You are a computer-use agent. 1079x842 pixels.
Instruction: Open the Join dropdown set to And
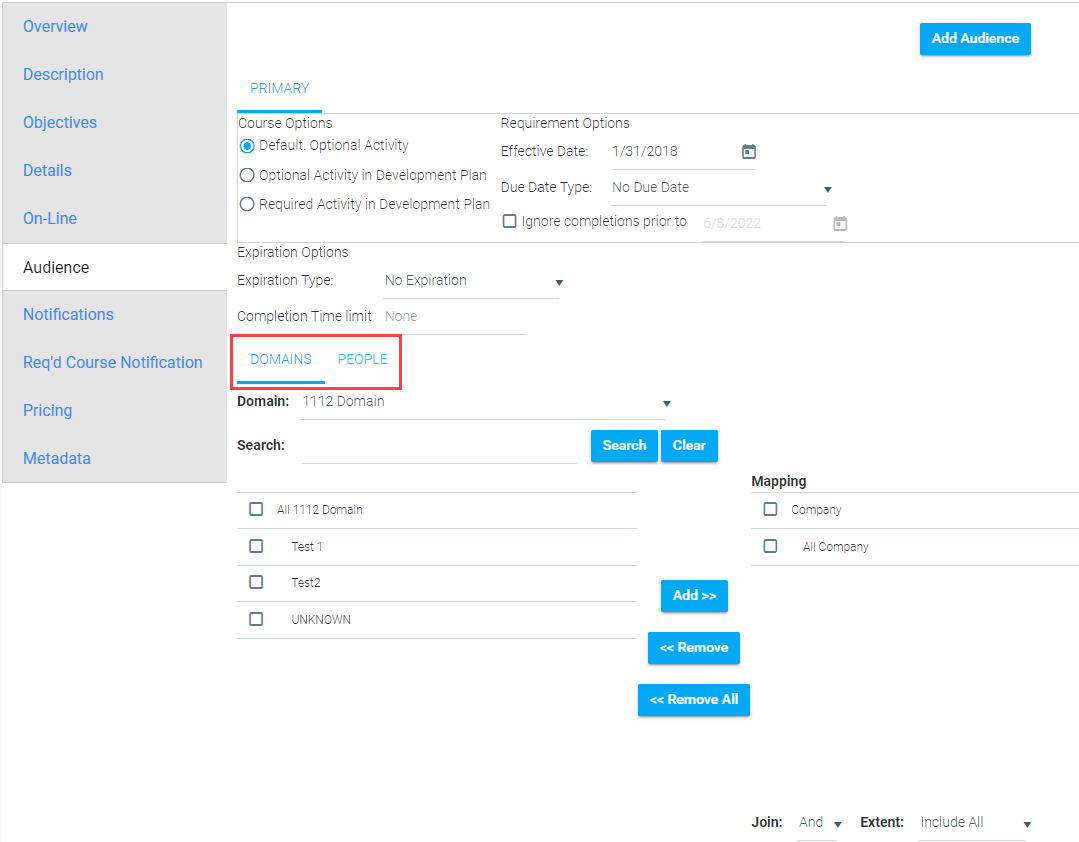point(820,823)
